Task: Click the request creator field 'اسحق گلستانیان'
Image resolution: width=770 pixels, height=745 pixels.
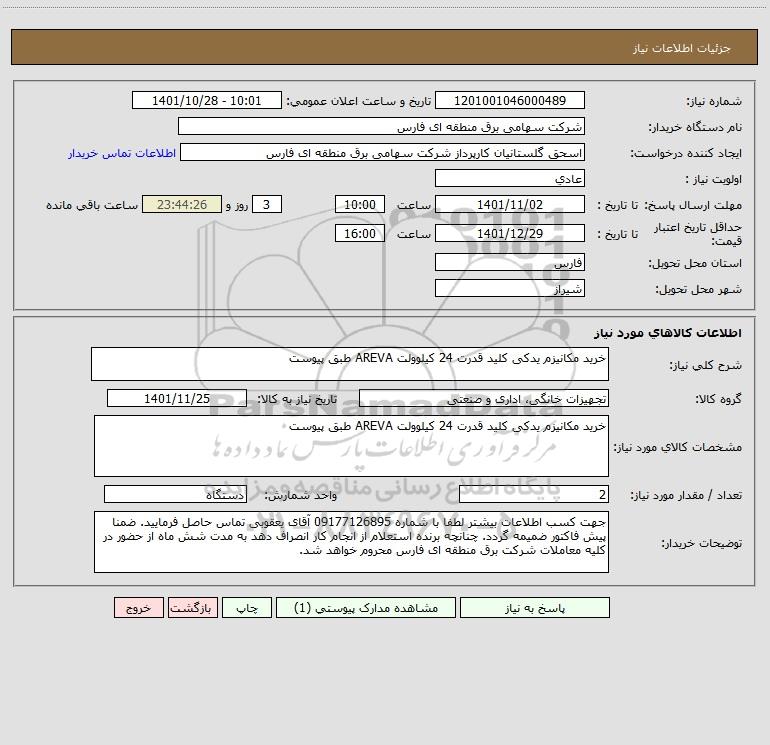Action: point(383,152)
